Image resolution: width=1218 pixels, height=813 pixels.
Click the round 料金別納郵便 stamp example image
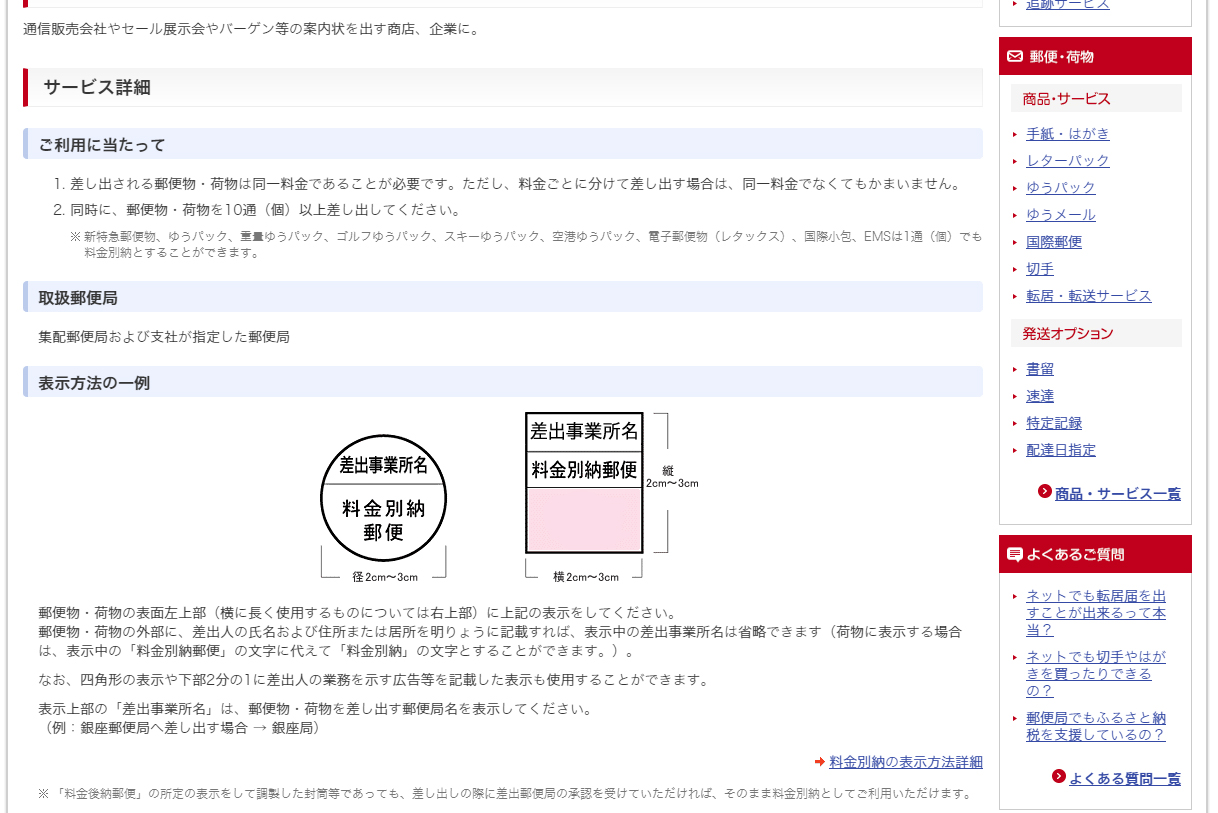[383, 499]
